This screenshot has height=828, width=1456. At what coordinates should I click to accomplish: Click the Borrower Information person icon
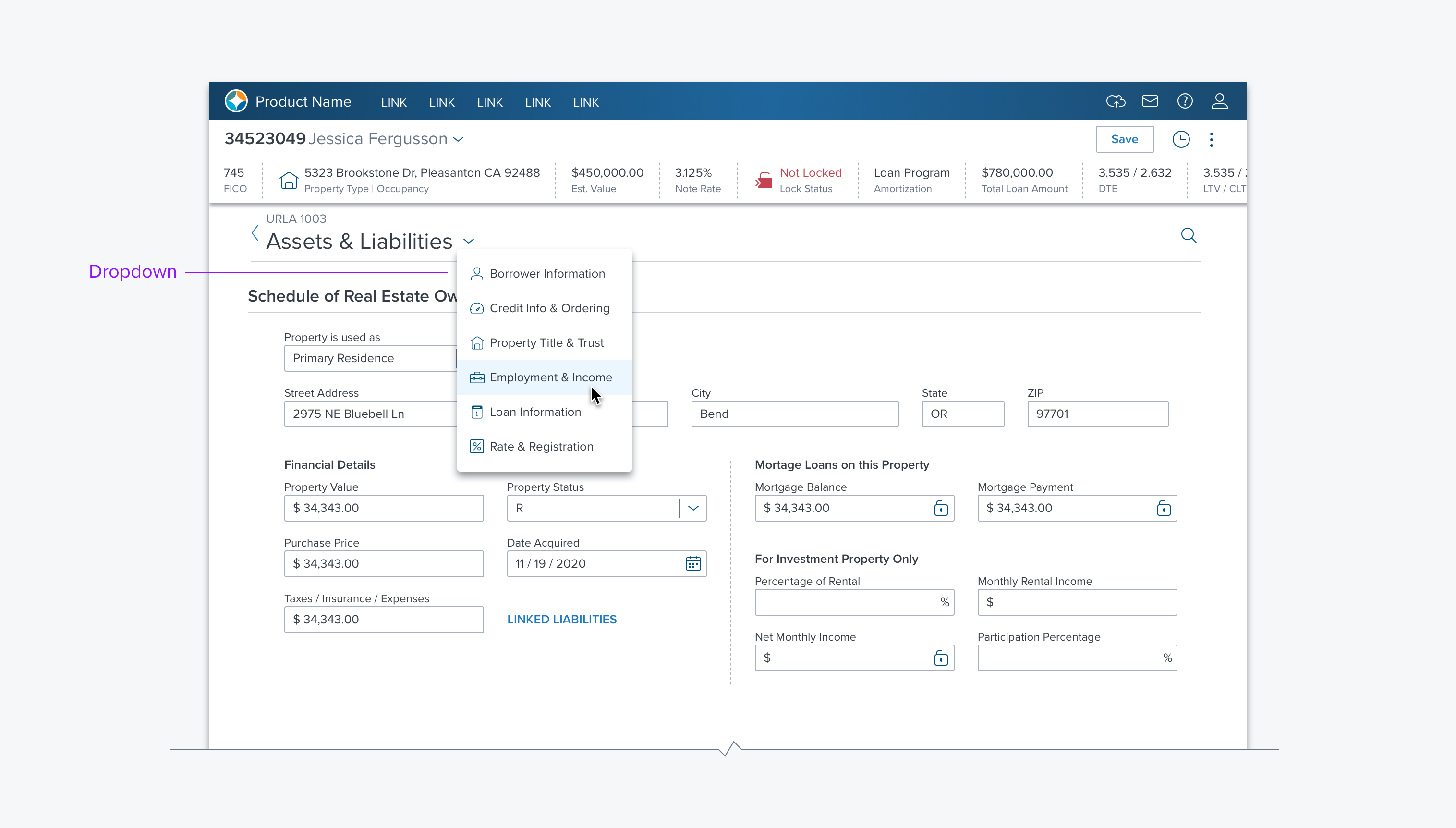click(476, 274)
